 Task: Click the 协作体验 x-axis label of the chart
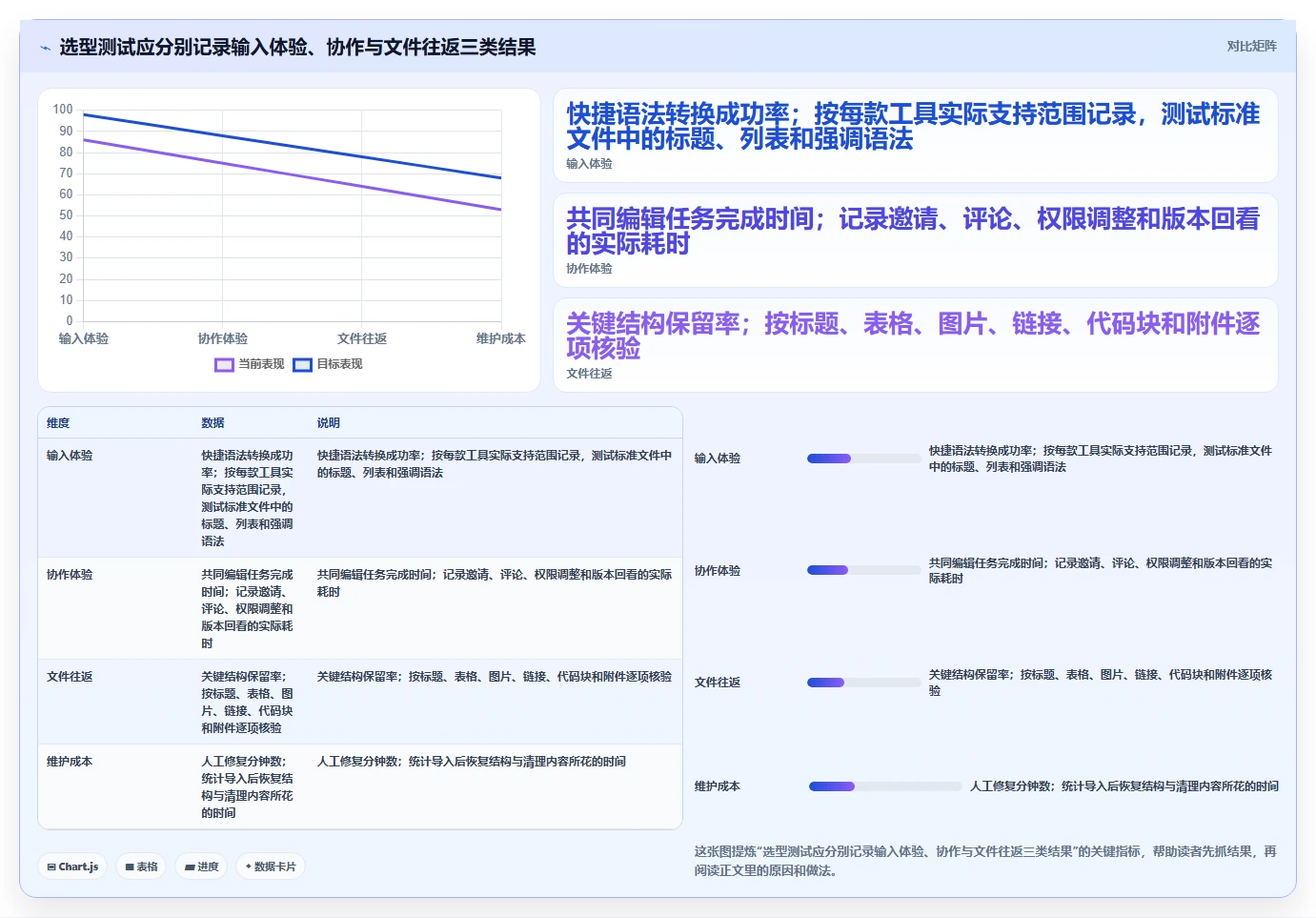point(223,338)
